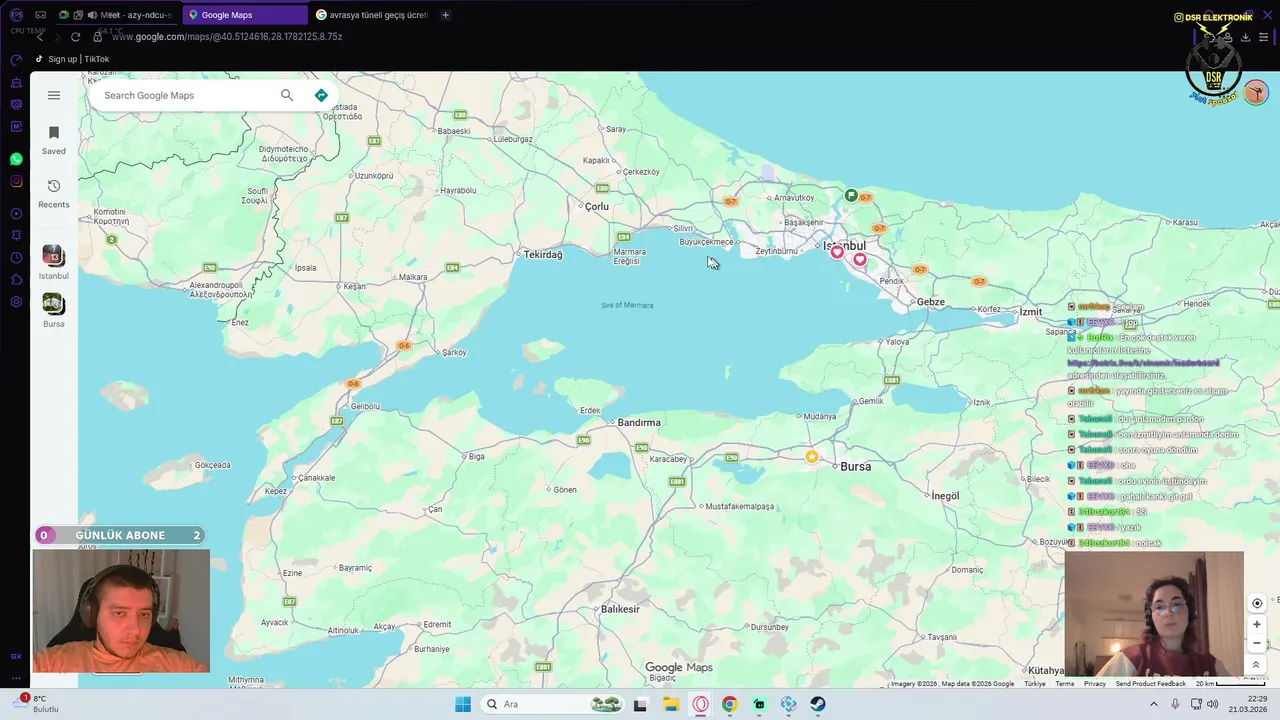Image resolution: width=1280 pixels, height=720 pixels.
Task: Click the green flag marker near Arnavutköy
Action: pos(851,195)
